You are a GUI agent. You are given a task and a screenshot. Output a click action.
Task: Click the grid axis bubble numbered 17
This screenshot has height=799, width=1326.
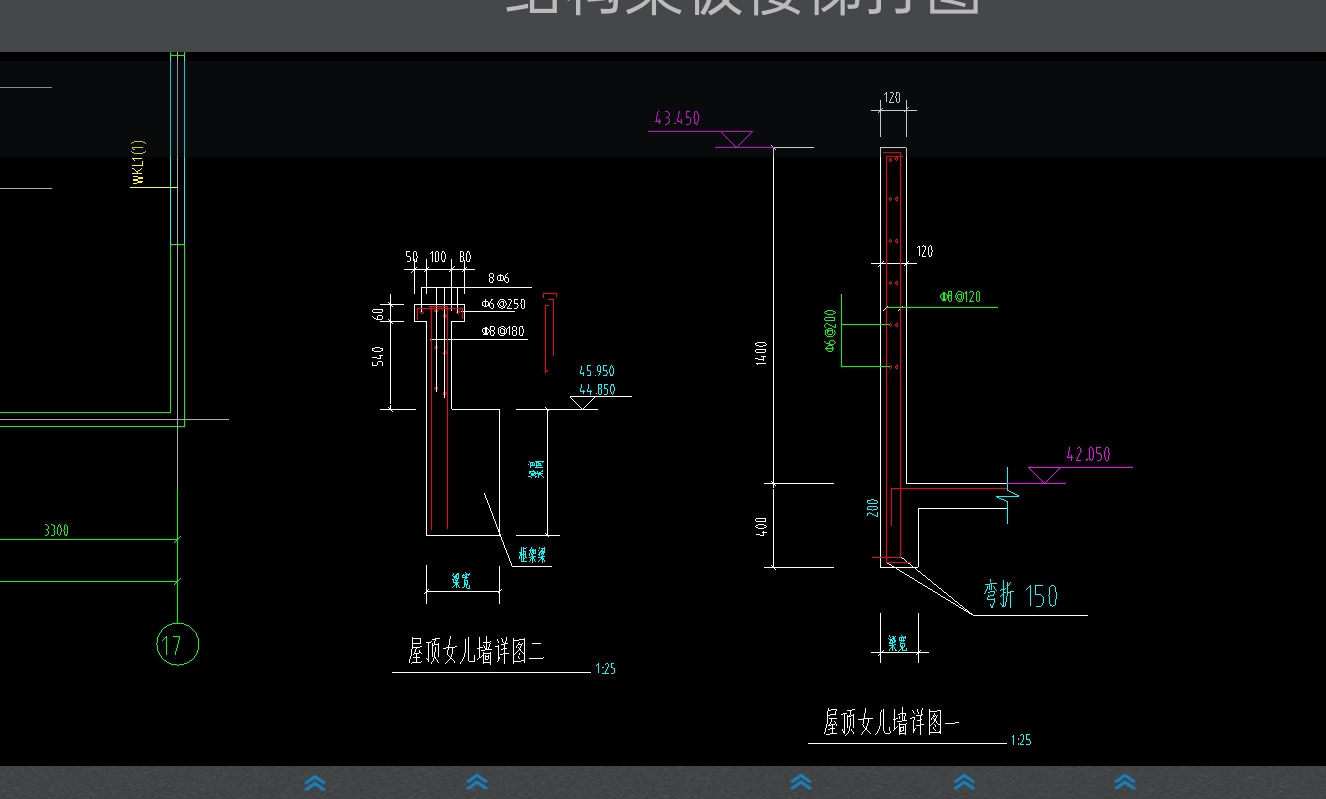[178, 645]
